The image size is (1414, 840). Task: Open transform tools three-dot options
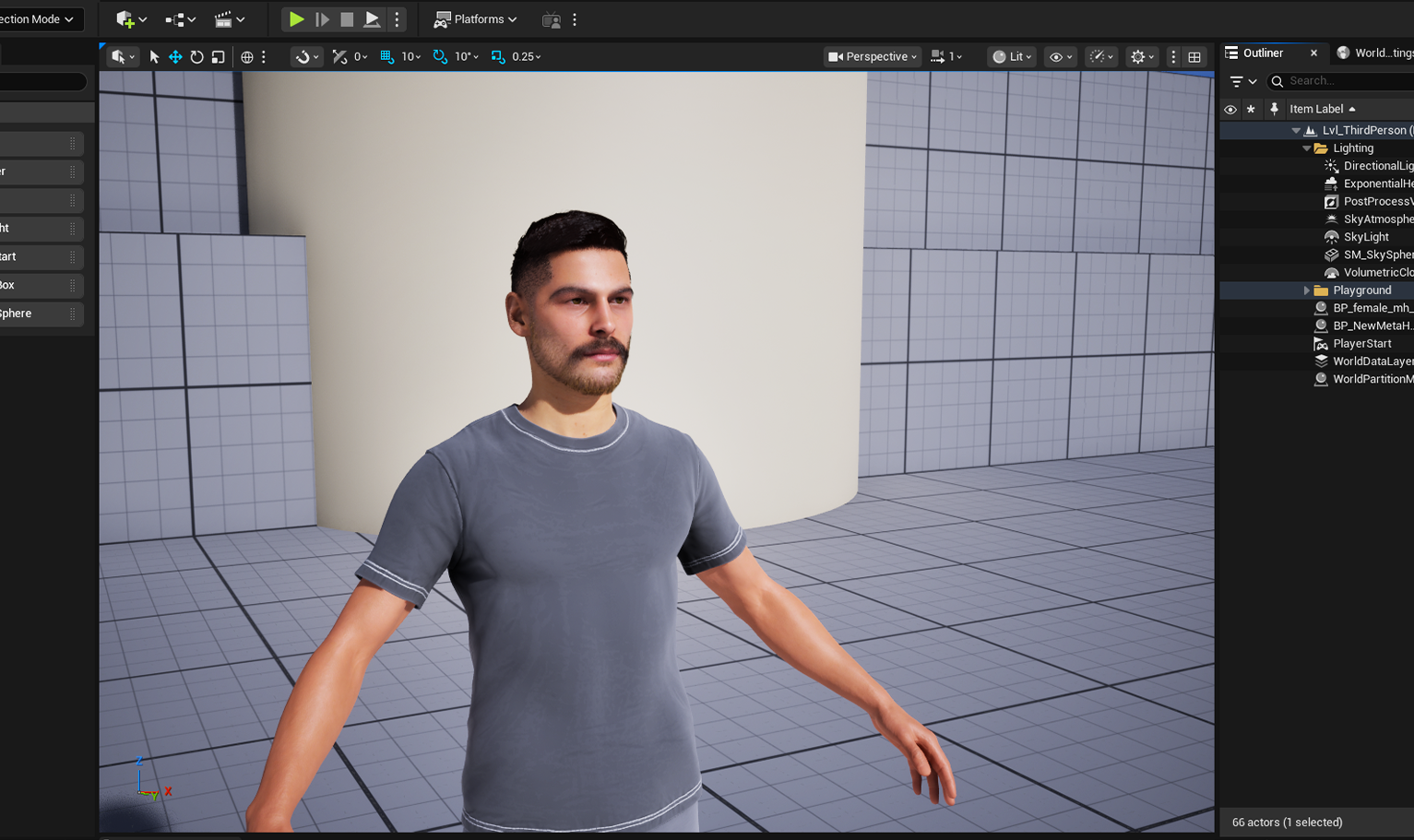[264, 56]
